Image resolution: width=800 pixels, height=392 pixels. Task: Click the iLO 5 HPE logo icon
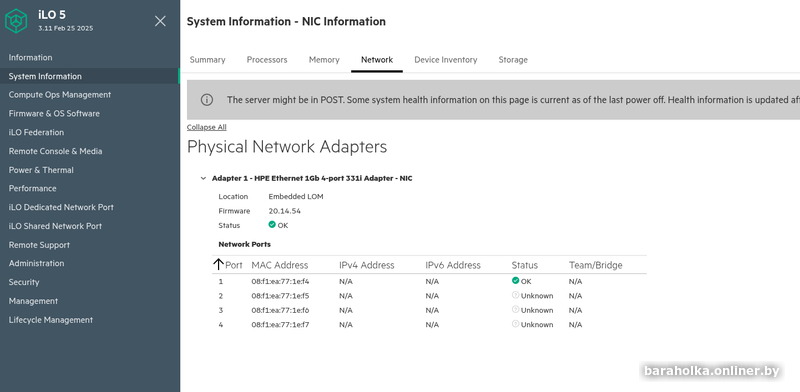coord(16,21)
